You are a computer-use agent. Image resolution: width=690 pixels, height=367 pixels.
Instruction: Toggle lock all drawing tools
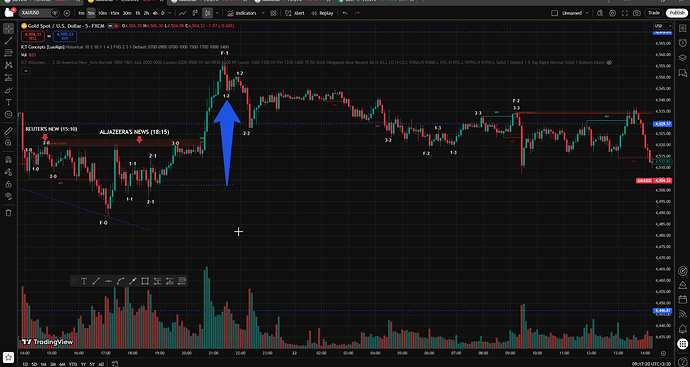tap(8, 184)
